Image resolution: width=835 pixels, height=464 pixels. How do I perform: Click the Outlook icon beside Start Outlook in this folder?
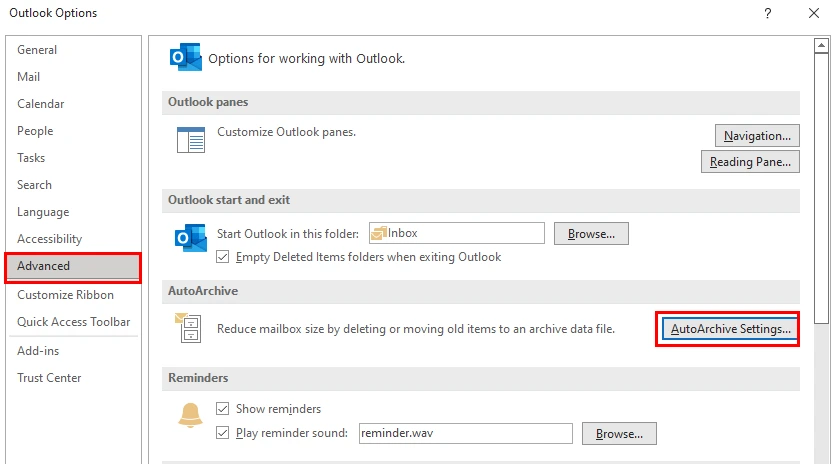click(x=190, y=238)
